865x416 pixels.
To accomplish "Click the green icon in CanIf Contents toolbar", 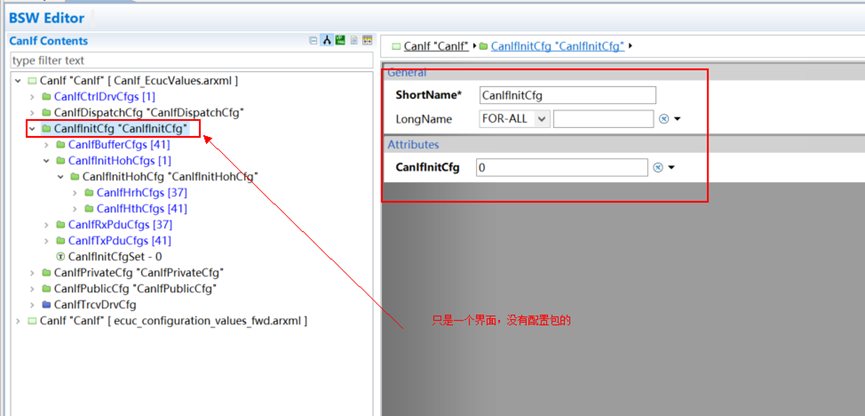I will tap(340, 41).
